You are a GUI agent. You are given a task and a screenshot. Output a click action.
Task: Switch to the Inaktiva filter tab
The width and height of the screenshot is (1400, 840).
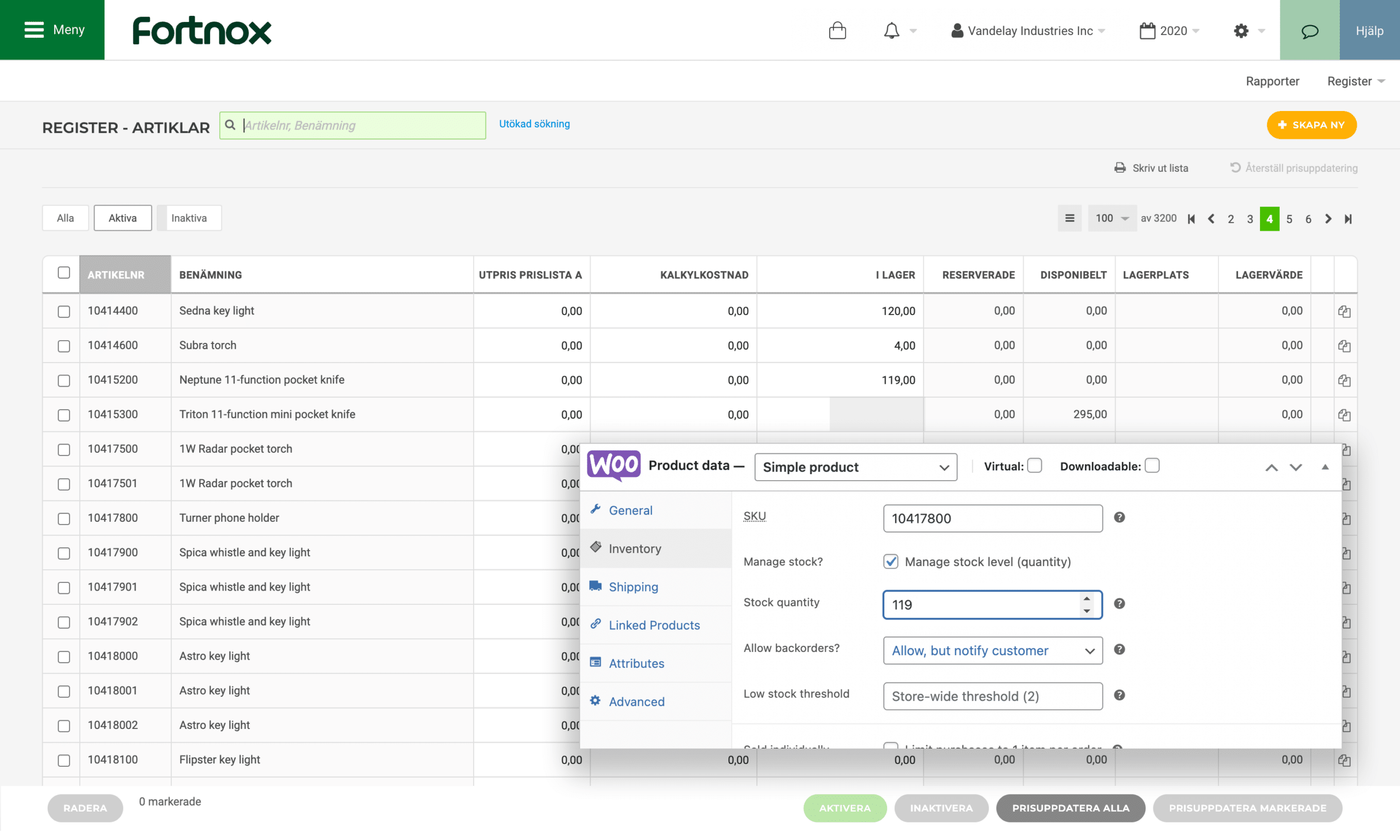coord(189,219)
